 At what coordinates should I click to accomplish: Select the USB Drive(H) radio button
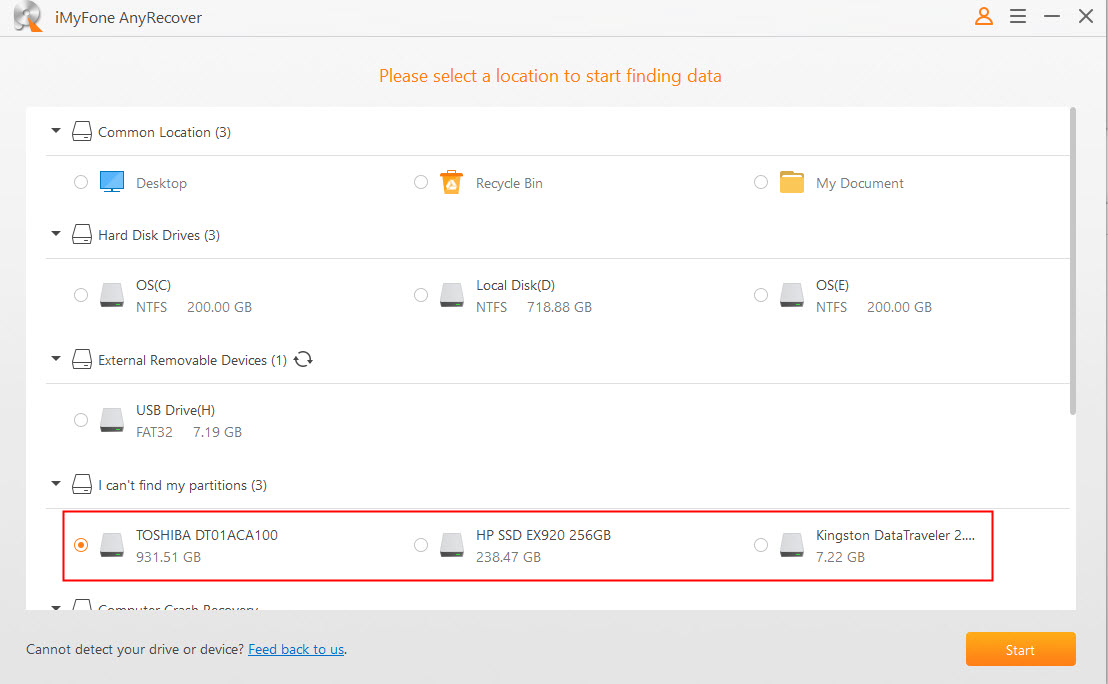click(81, 420)
